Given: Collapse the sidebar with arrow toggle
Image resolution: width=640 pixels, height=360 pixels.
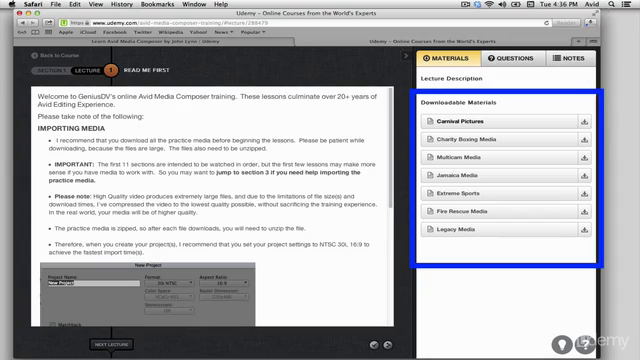Looking at the screenshot, I should click(406, 56).
